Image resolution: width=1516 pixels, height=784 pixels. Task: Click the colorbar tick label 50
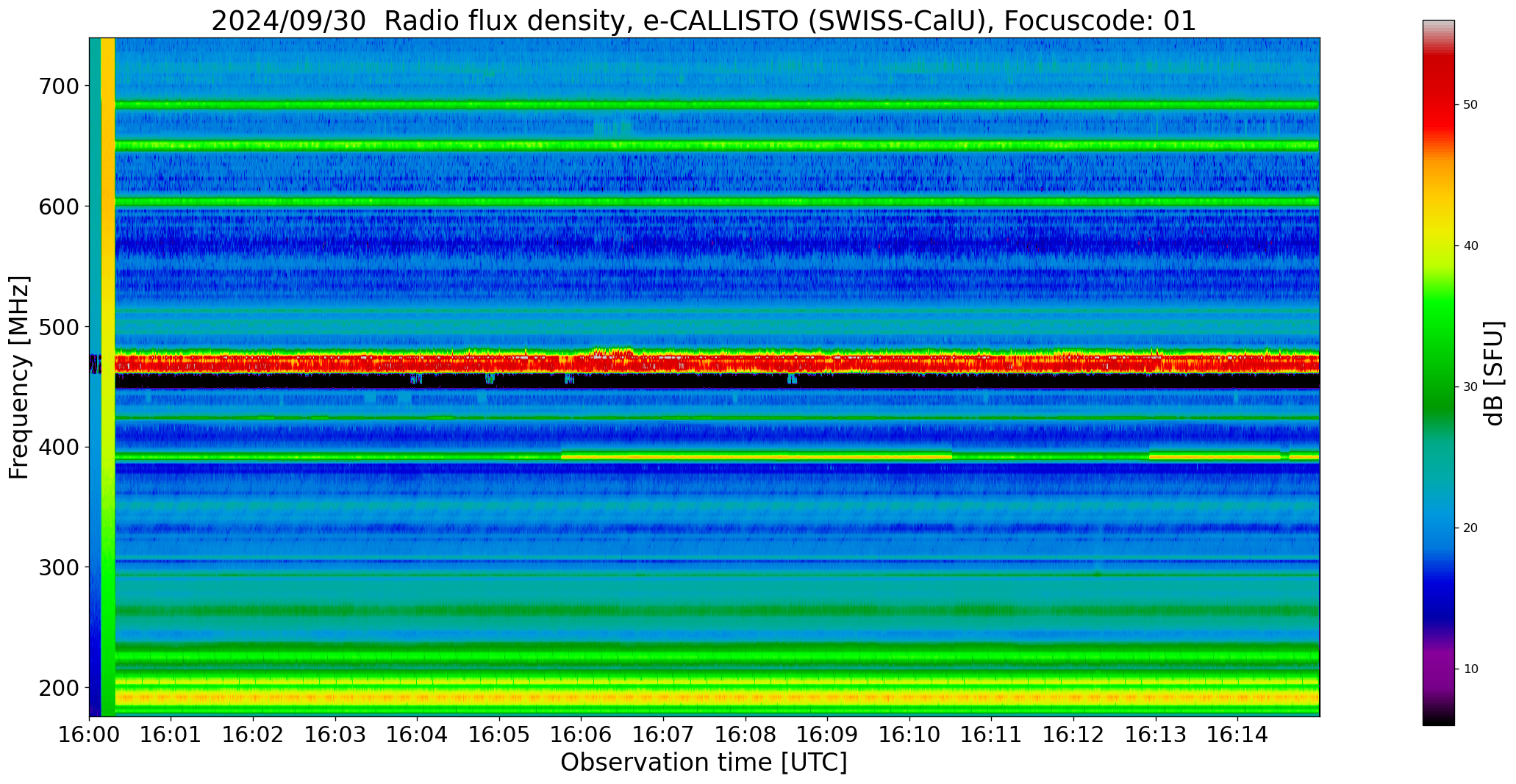tap(1470, 105)
